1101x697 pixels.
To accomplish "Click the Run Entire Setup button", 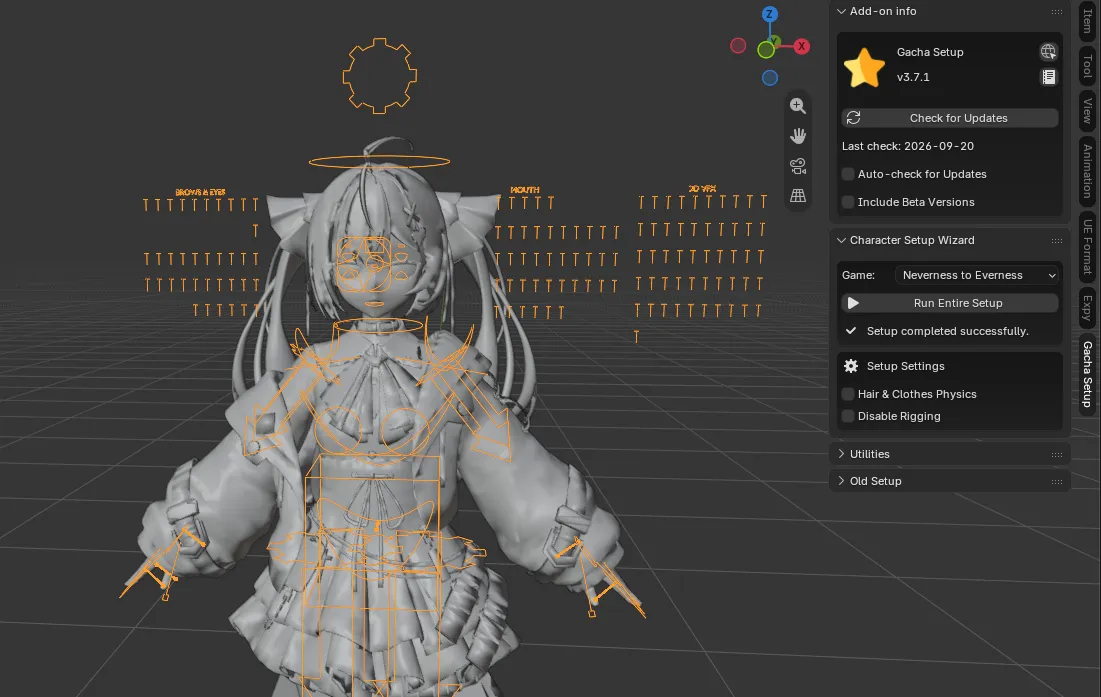I will (x=950, y=303).
